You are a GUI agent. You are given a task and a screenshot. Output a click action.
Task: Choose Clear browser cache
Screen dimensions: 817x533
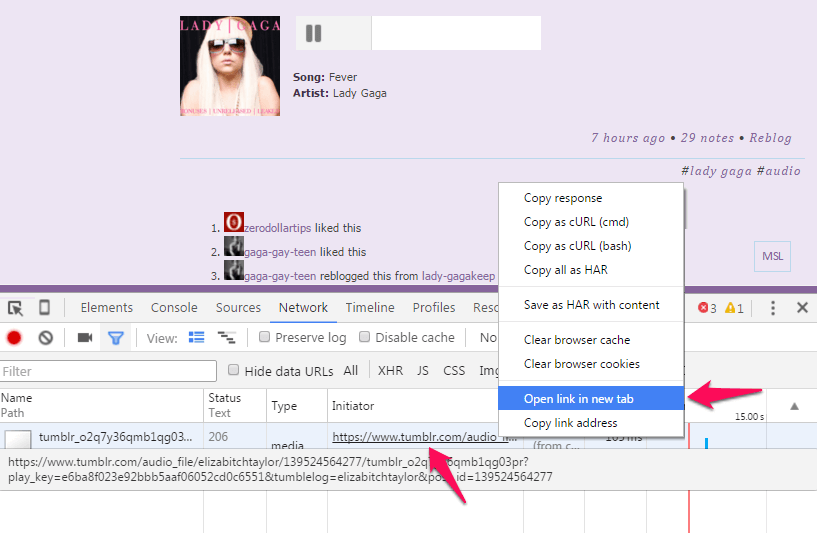(x=591, y=340)
